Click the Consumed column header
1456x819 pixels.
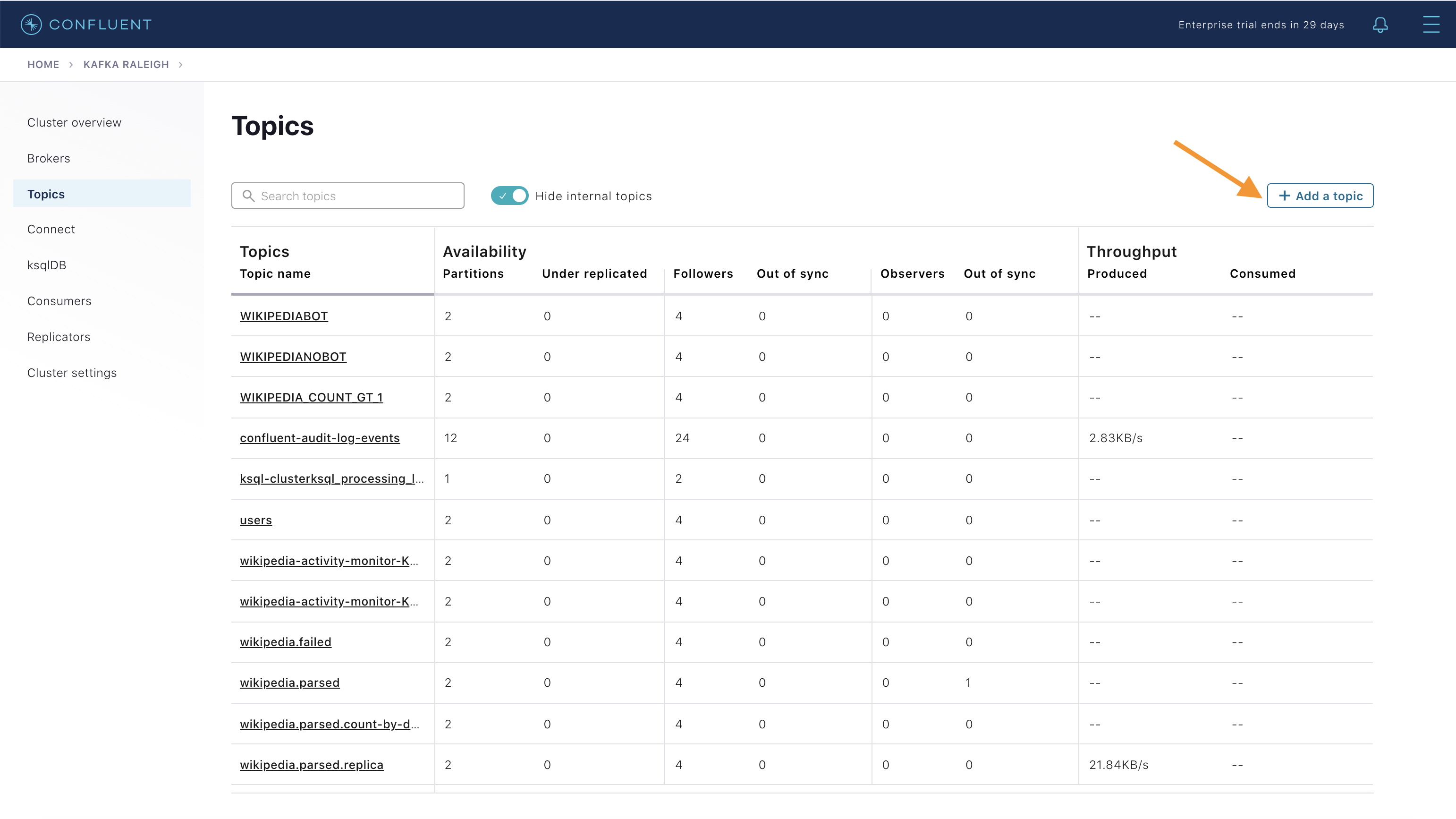pyautogui.click(x=1263, y=274)
